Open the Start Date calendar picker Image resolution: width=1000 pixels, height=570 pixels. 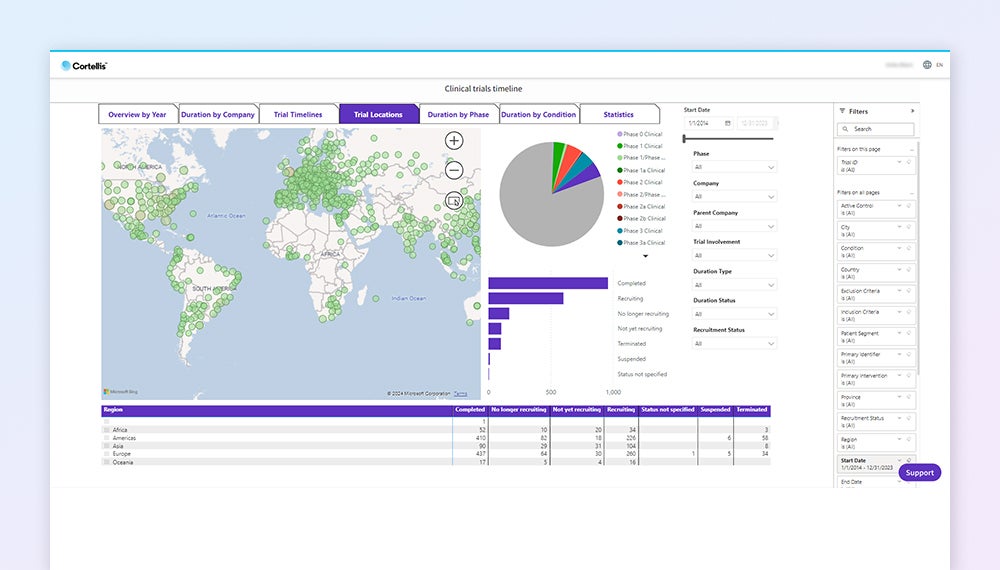coord(727,123)
